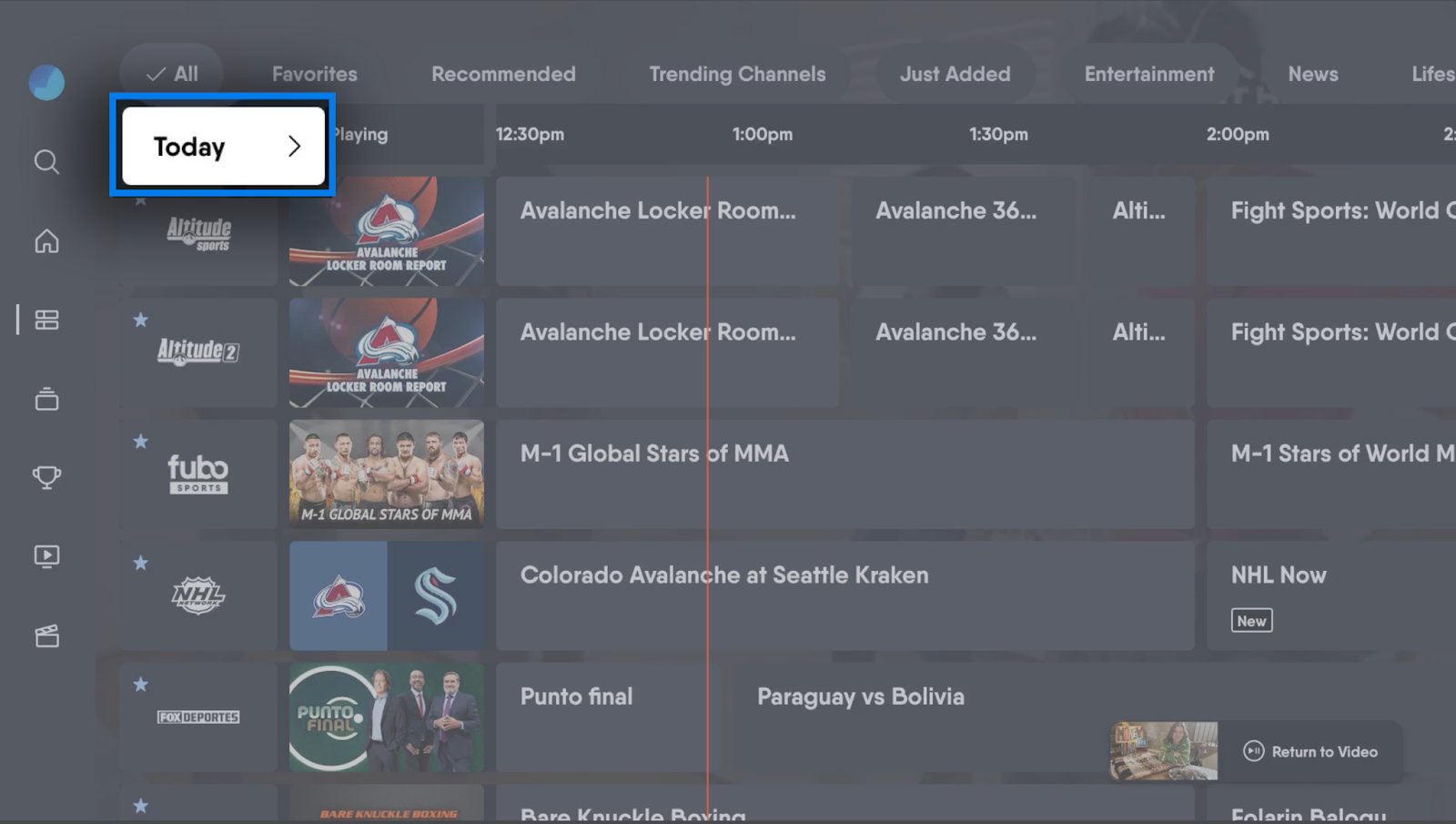Select Fight Sports: World program on Altitude Sports
The height and width of the screenshot is (824, 1456).
point(1331,231)
